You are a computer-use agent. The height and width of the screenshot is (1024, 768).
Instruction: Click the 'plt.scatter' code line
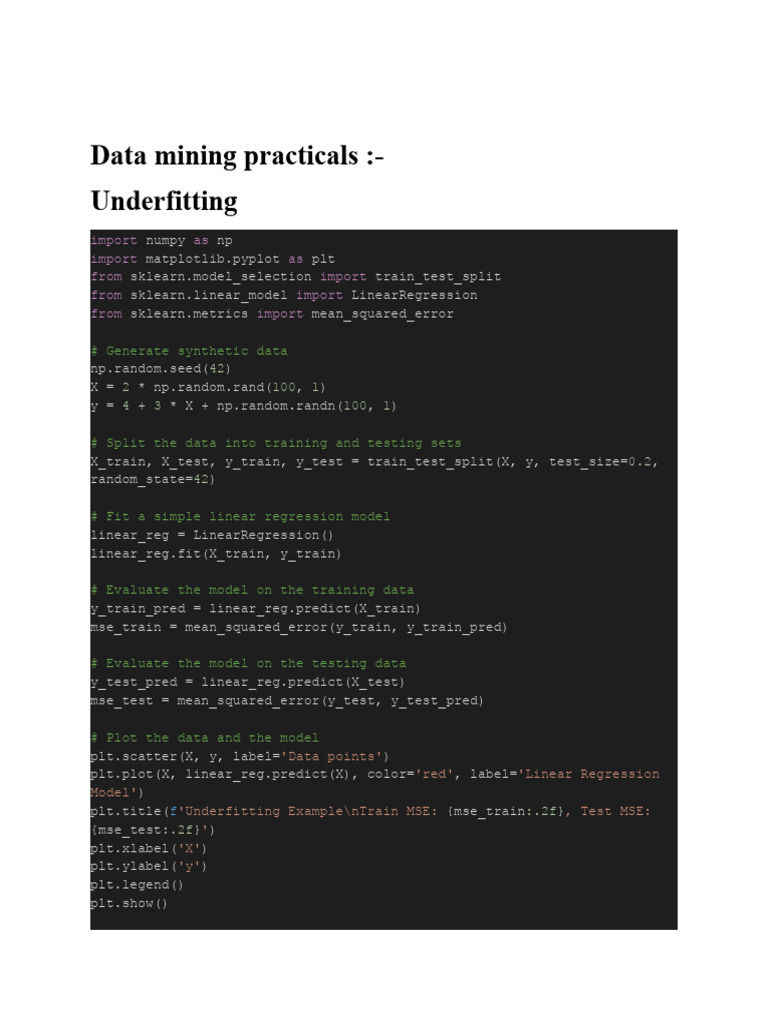(x=240, y=755)
